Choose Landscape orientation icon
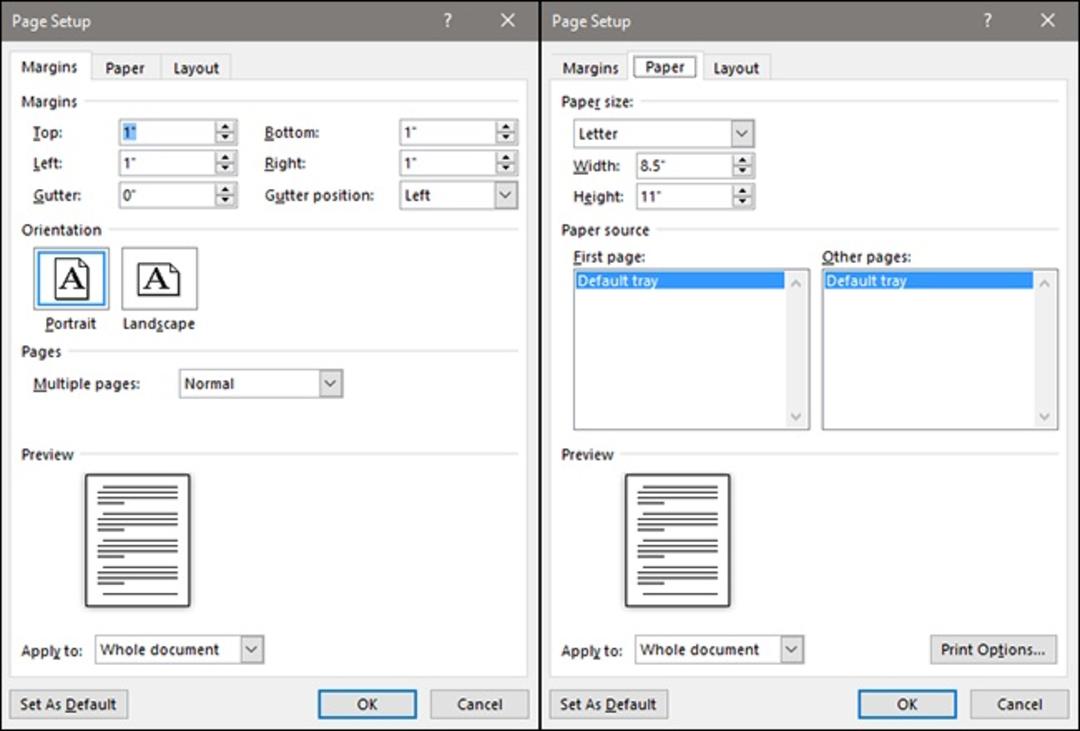 coord(159,278)
